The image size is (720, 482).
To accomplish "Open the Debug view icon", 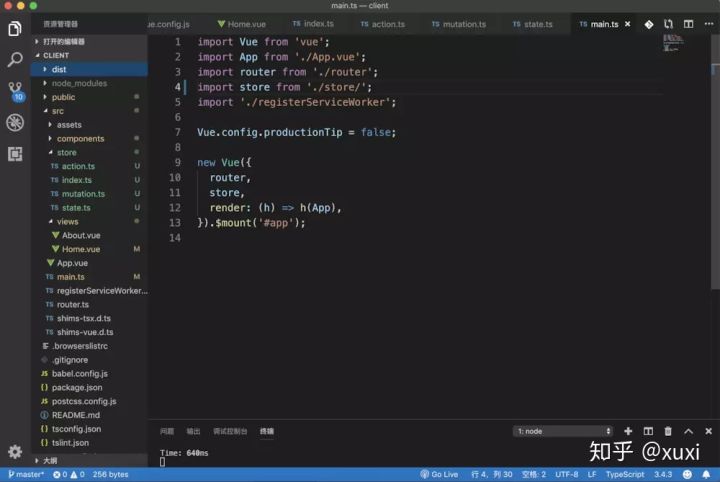I will click(15, 123).
